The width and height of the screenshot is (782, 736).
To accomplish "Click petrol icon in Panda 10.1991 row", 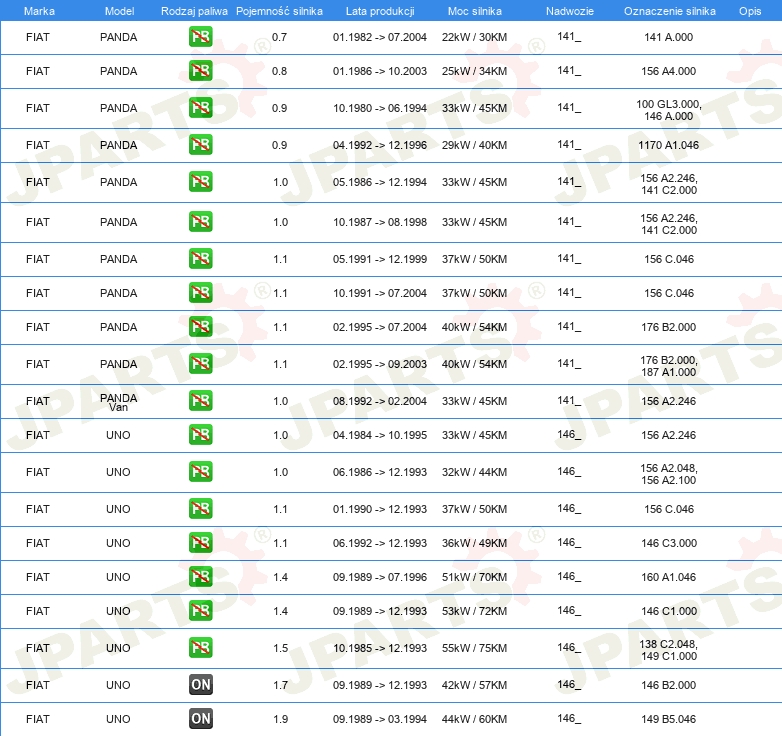I will [200, 293].
